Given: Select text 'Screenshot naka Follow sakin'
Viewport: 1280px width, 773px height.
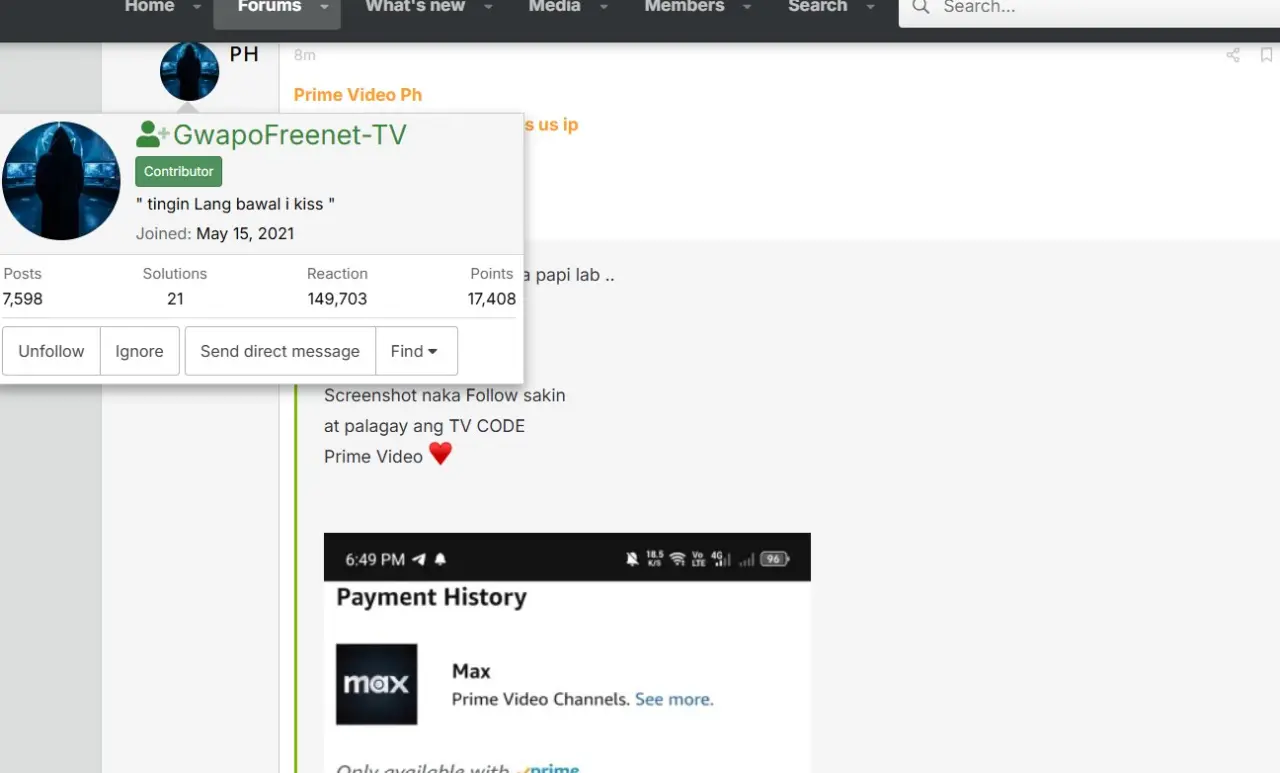Looking at the screenshot, I should point(444,395).
